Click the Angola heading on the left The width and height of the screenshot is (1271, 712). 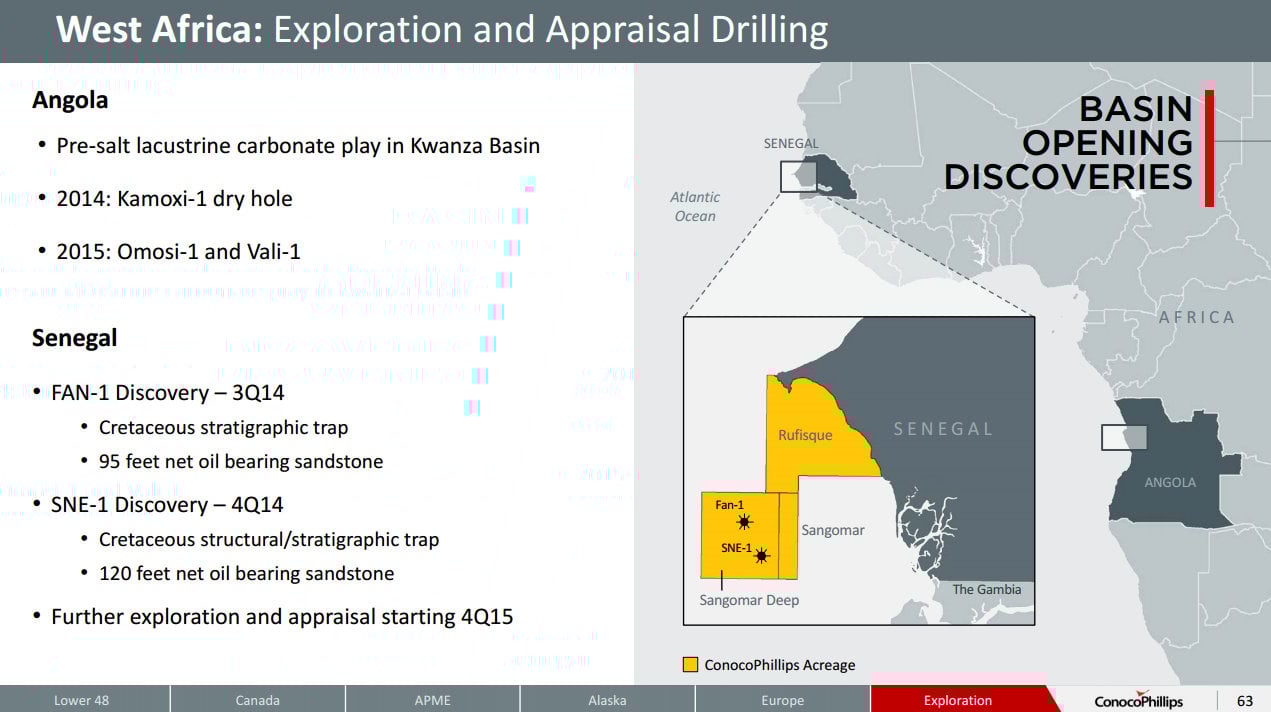[70, 101]
